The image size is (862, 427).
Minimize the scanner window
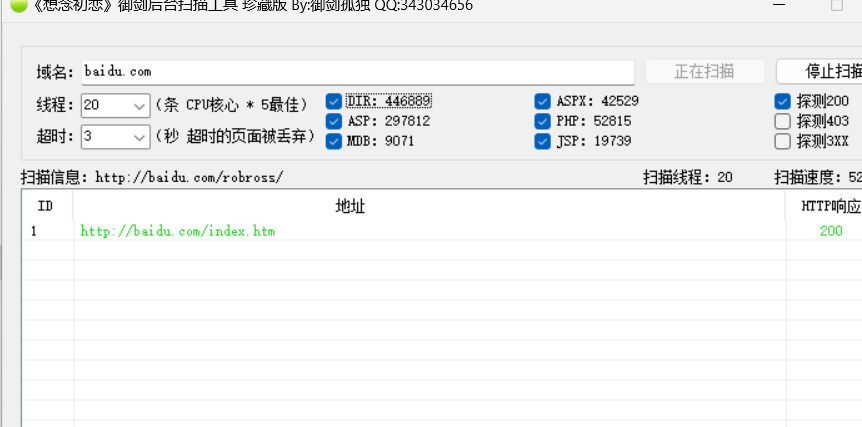coord(779,4)
